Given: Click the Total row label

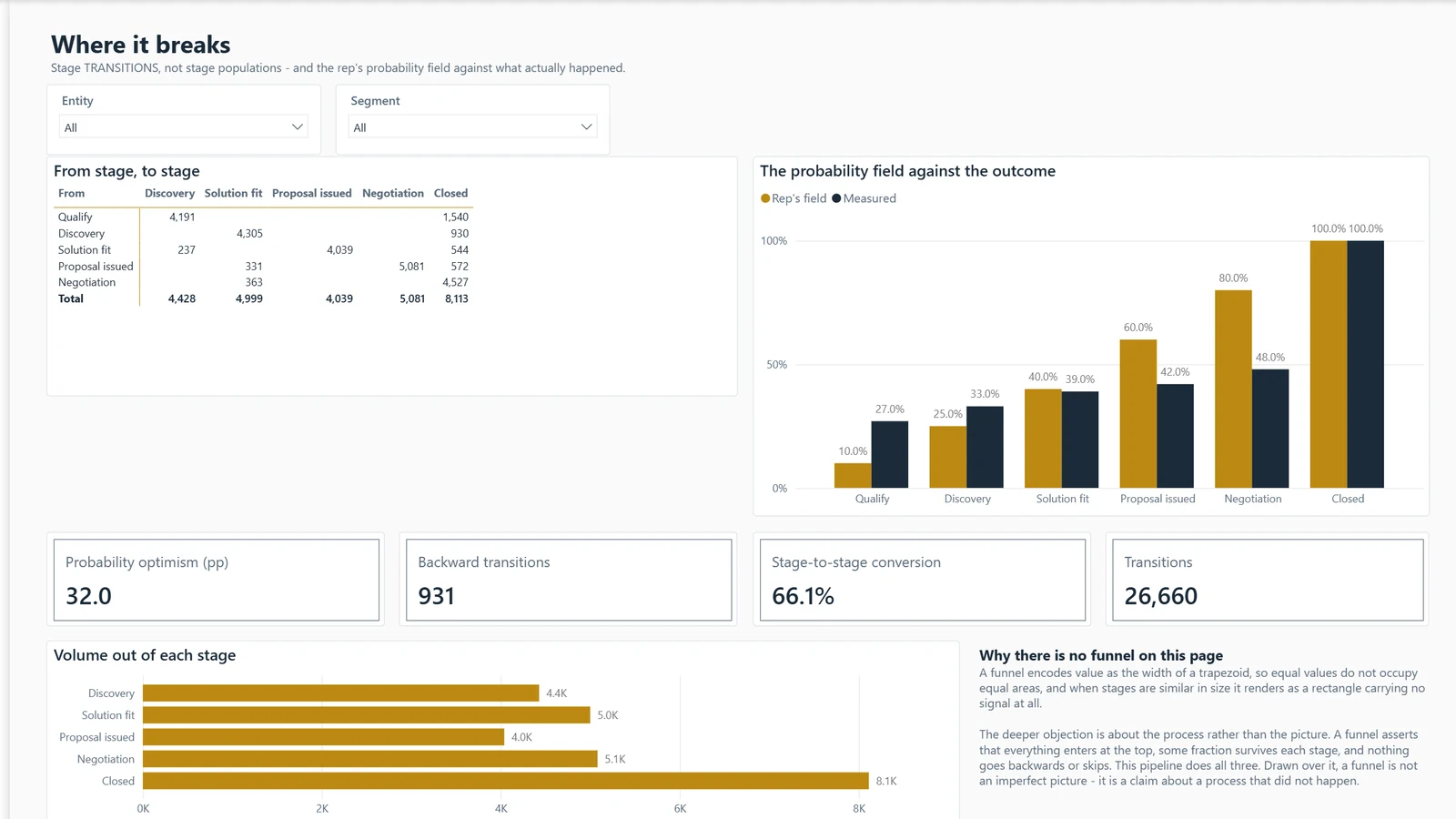Looking at the screenshot, I should [70, 298].
